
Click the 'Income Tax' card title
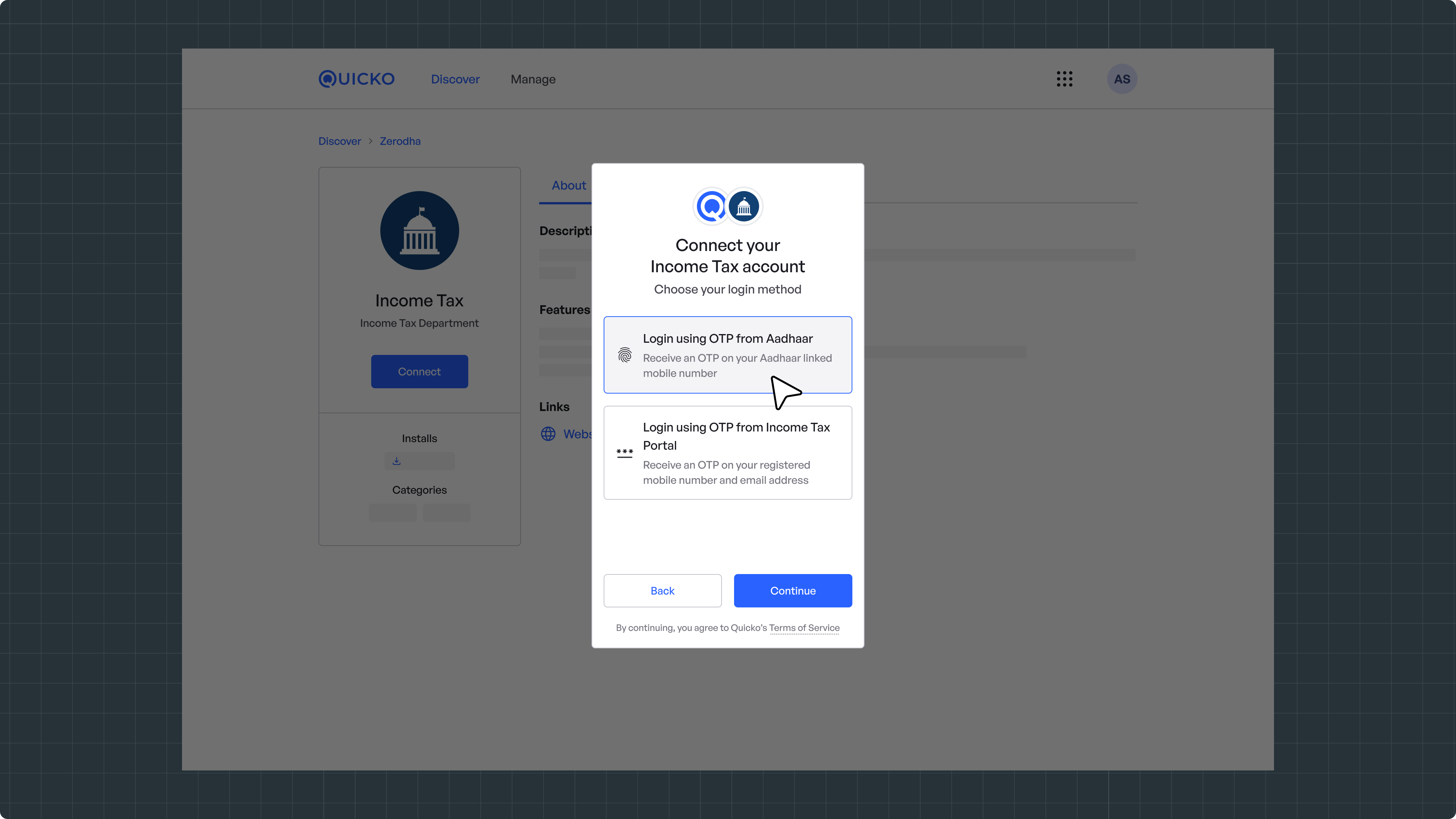click(x=419, y=301)
